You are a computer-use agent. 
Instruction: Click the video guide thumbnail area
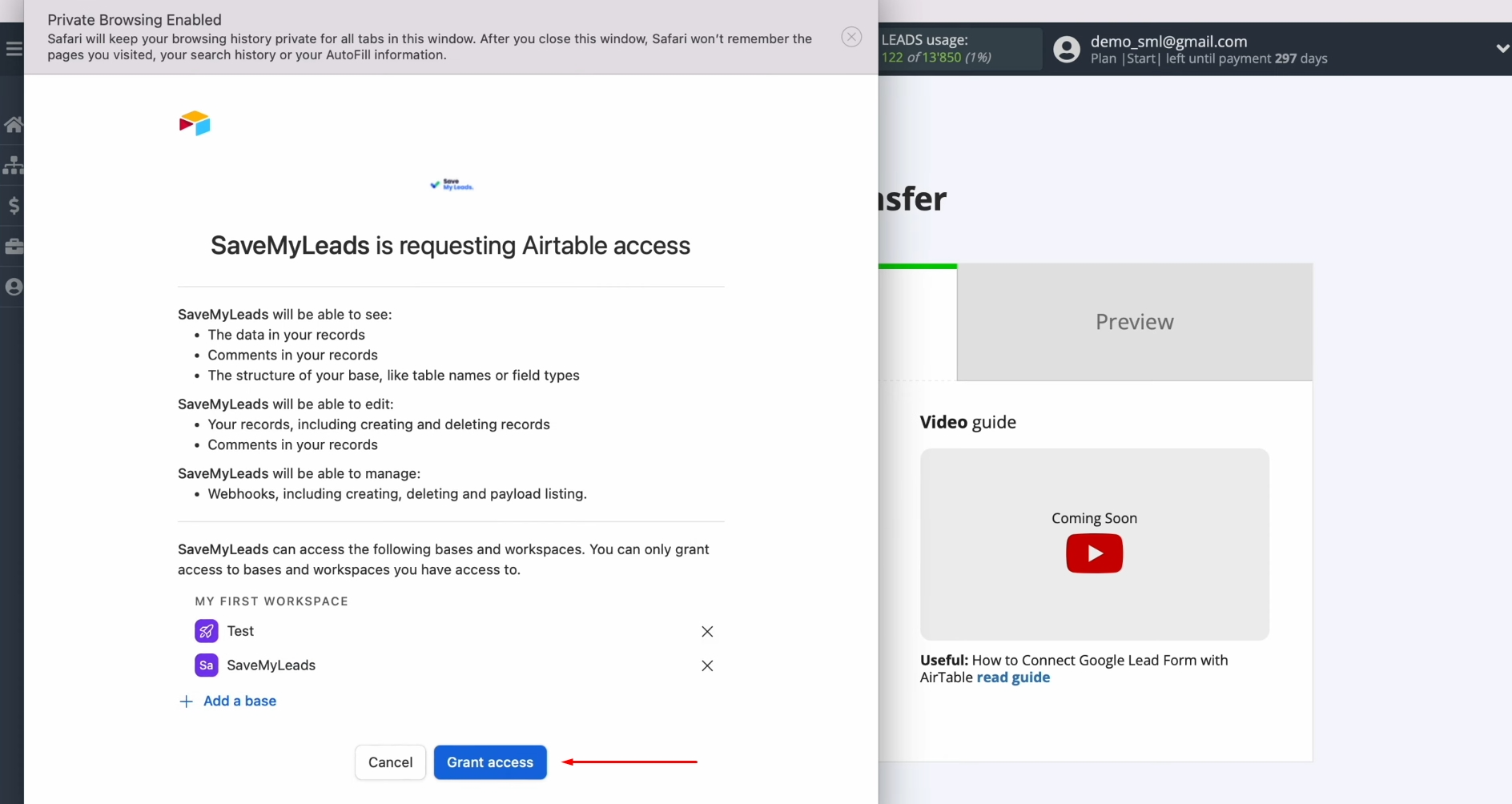coord(1094,545)
